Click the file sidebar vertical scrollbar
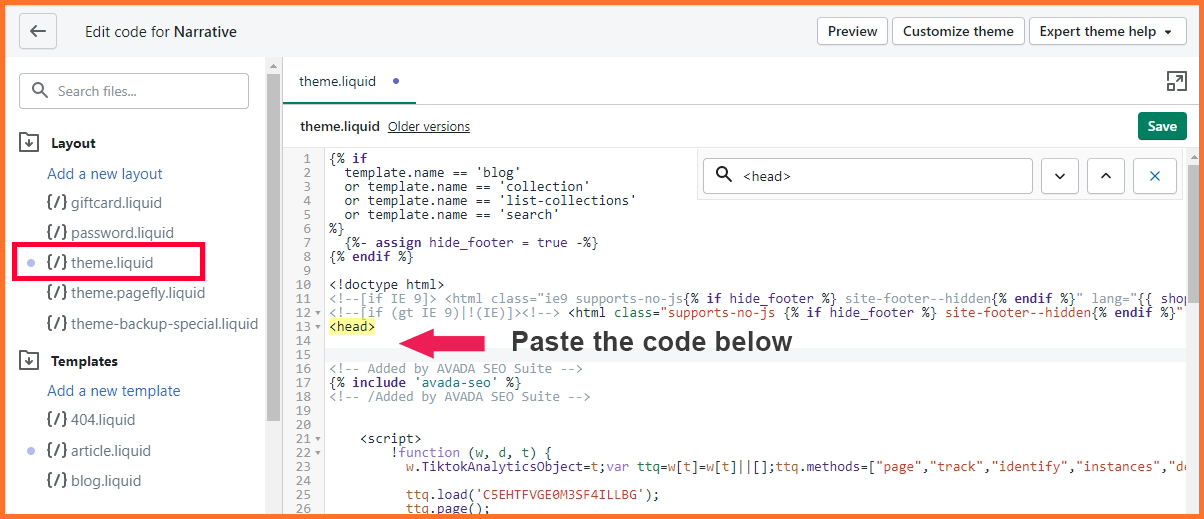 (273, 250)
